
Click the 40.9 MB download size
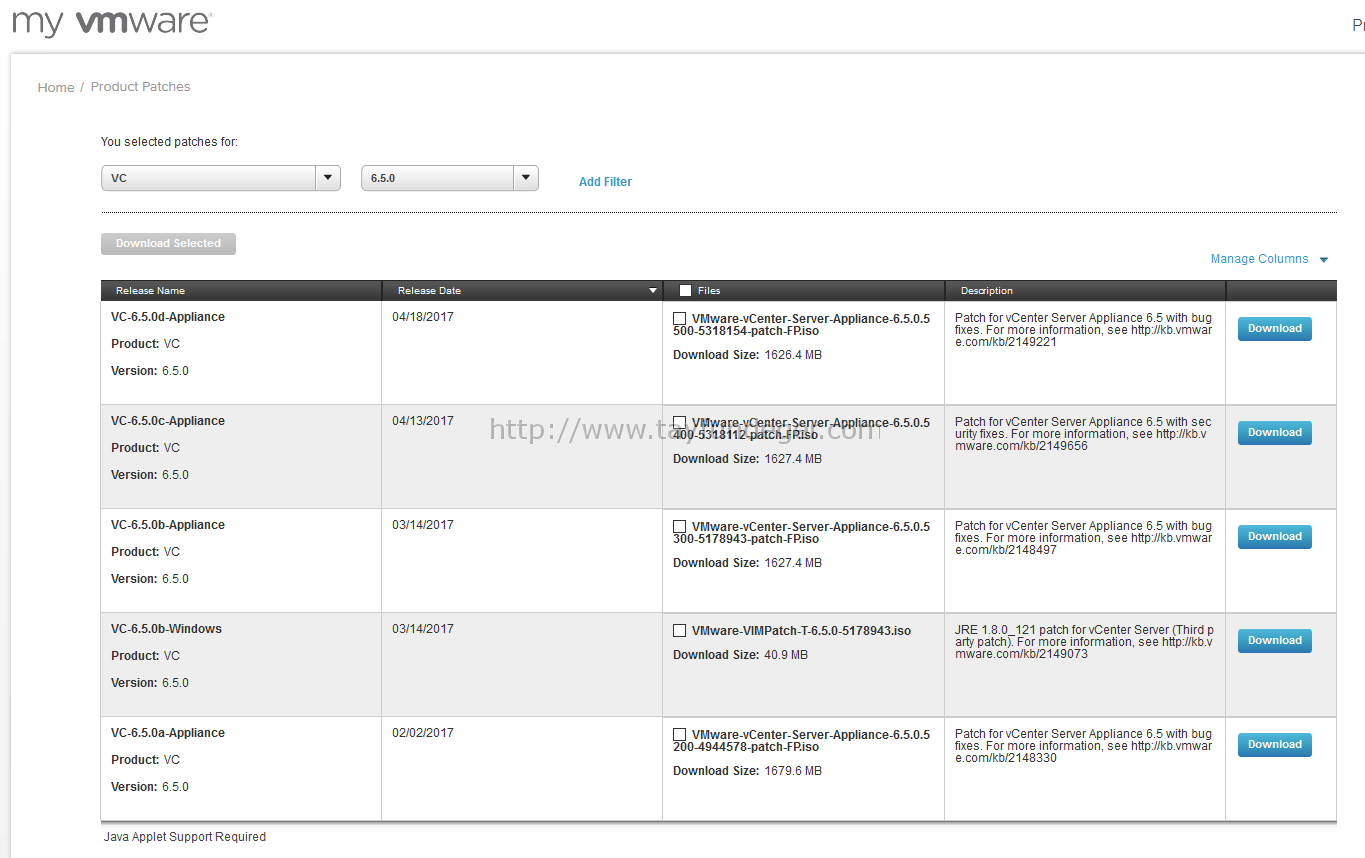click(786, 655)
